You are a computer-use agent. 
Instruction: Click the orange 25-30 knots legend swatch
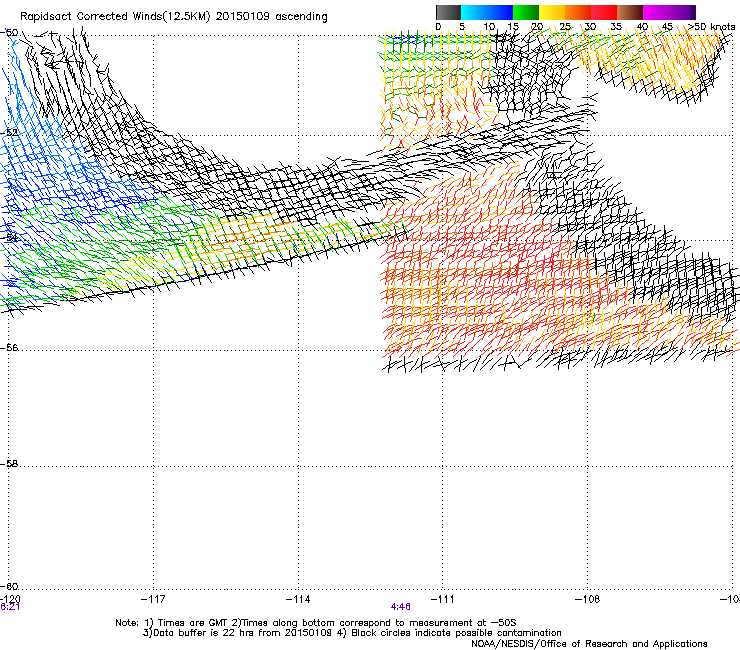tap(578, 12)
